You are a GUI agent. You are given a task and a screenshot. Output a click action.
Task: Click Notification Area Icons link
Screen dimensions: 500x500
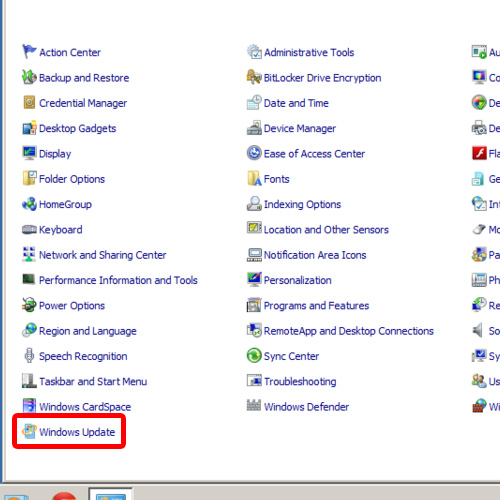coord(315,255)
